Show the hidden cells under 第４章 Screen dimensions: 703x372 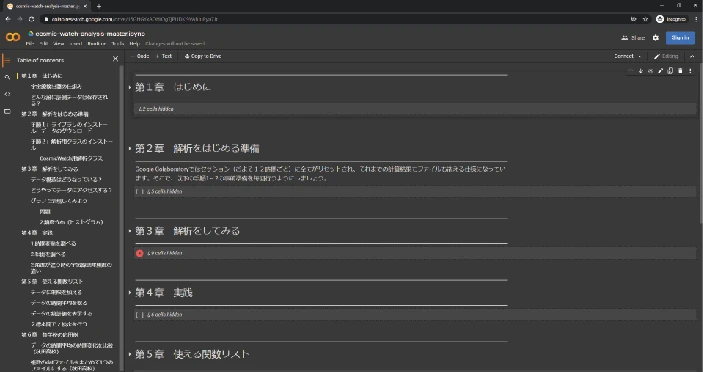[x=166, y=315]
